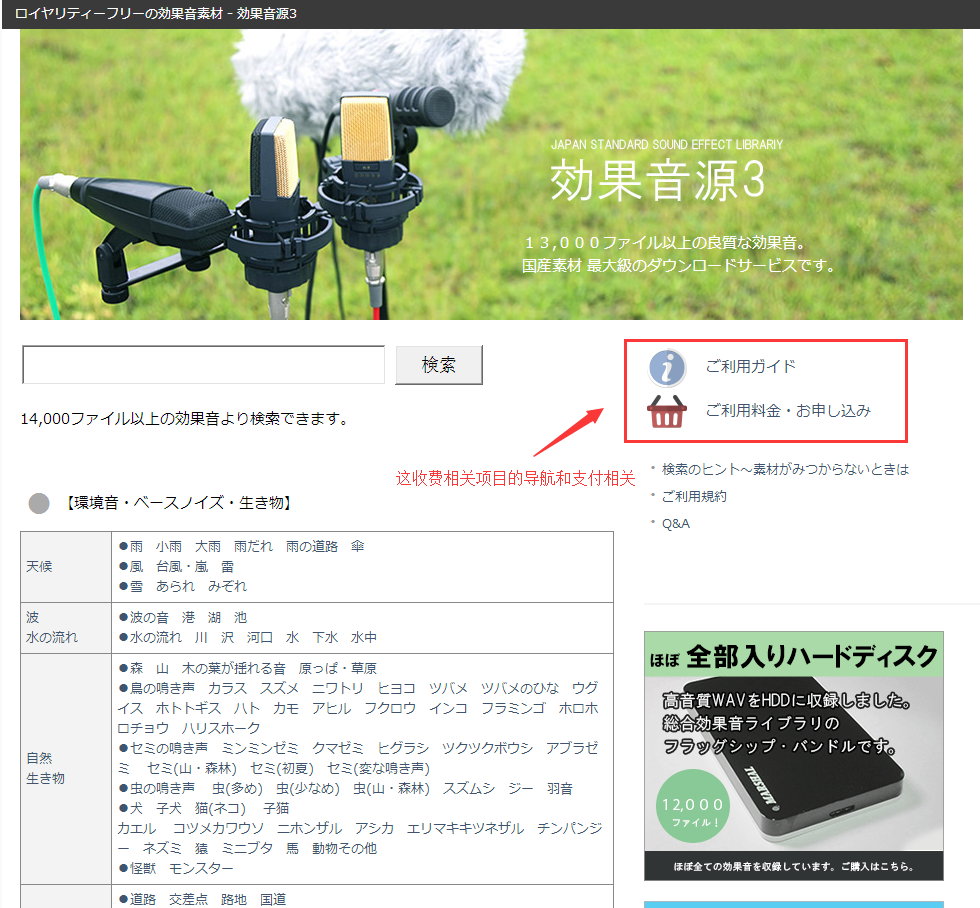The height and width of the screenshot is (908, 980).
Task: Select the ツクツクボウシ category
Action: [488, 749]
